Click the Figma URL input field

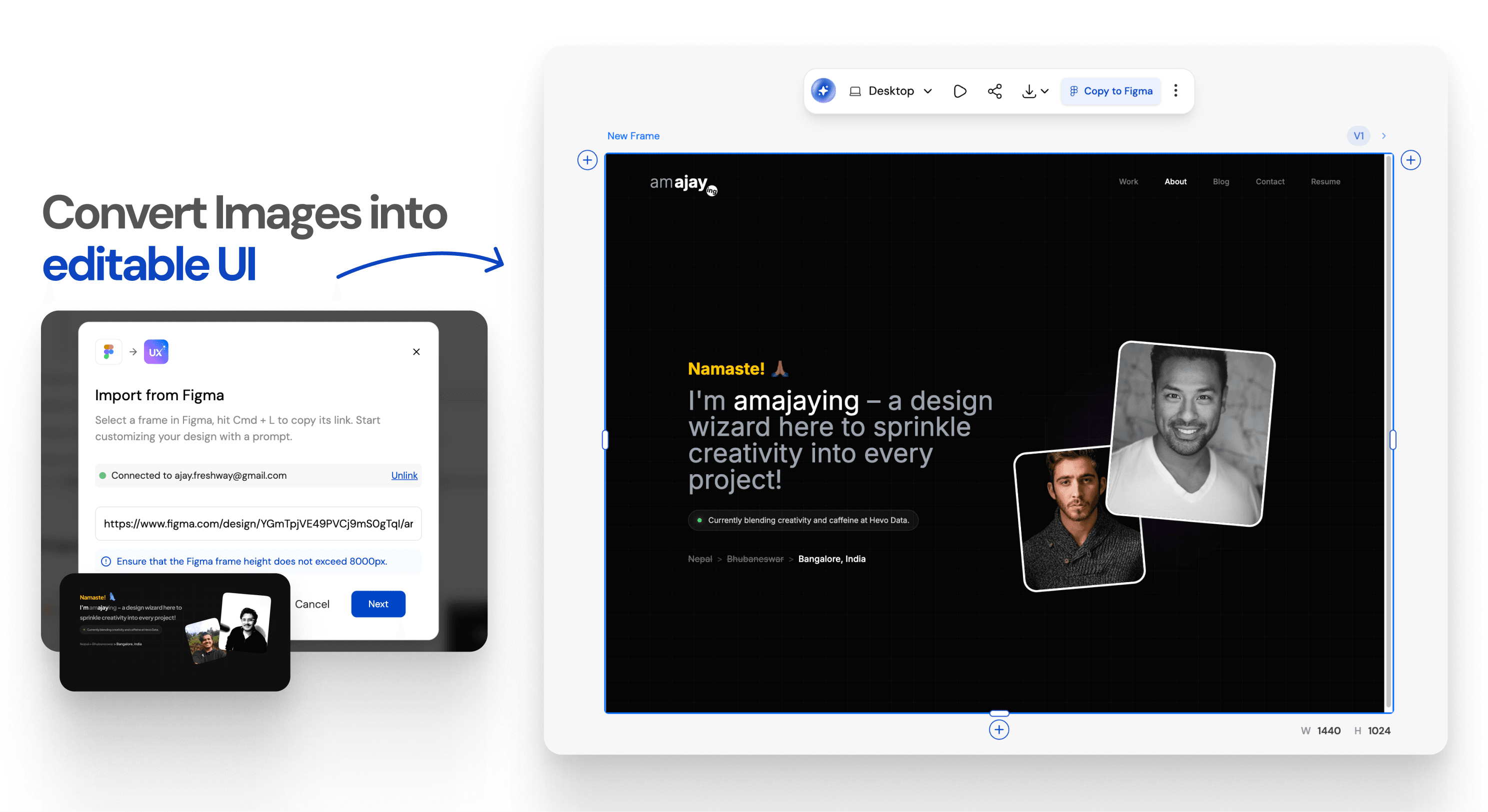(257, 524)
